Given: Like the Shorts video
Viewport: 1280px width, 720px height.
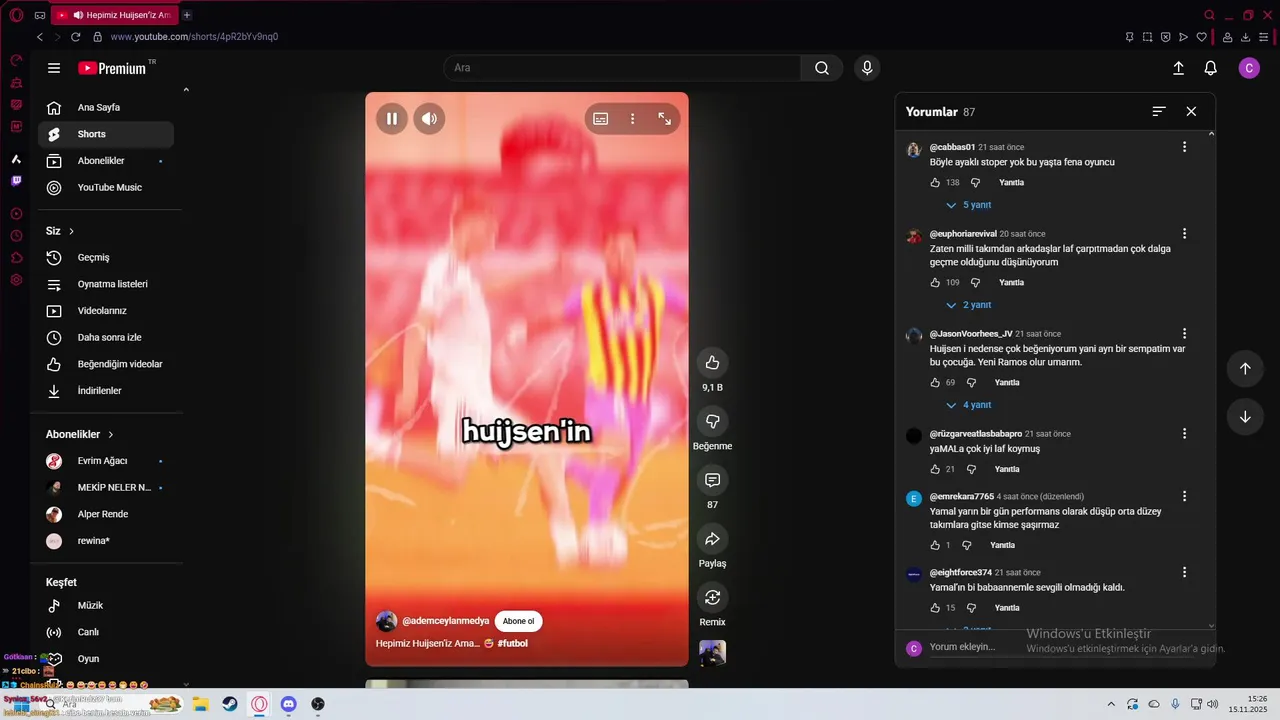Looking at the screenshot, I should click(712, 363).
